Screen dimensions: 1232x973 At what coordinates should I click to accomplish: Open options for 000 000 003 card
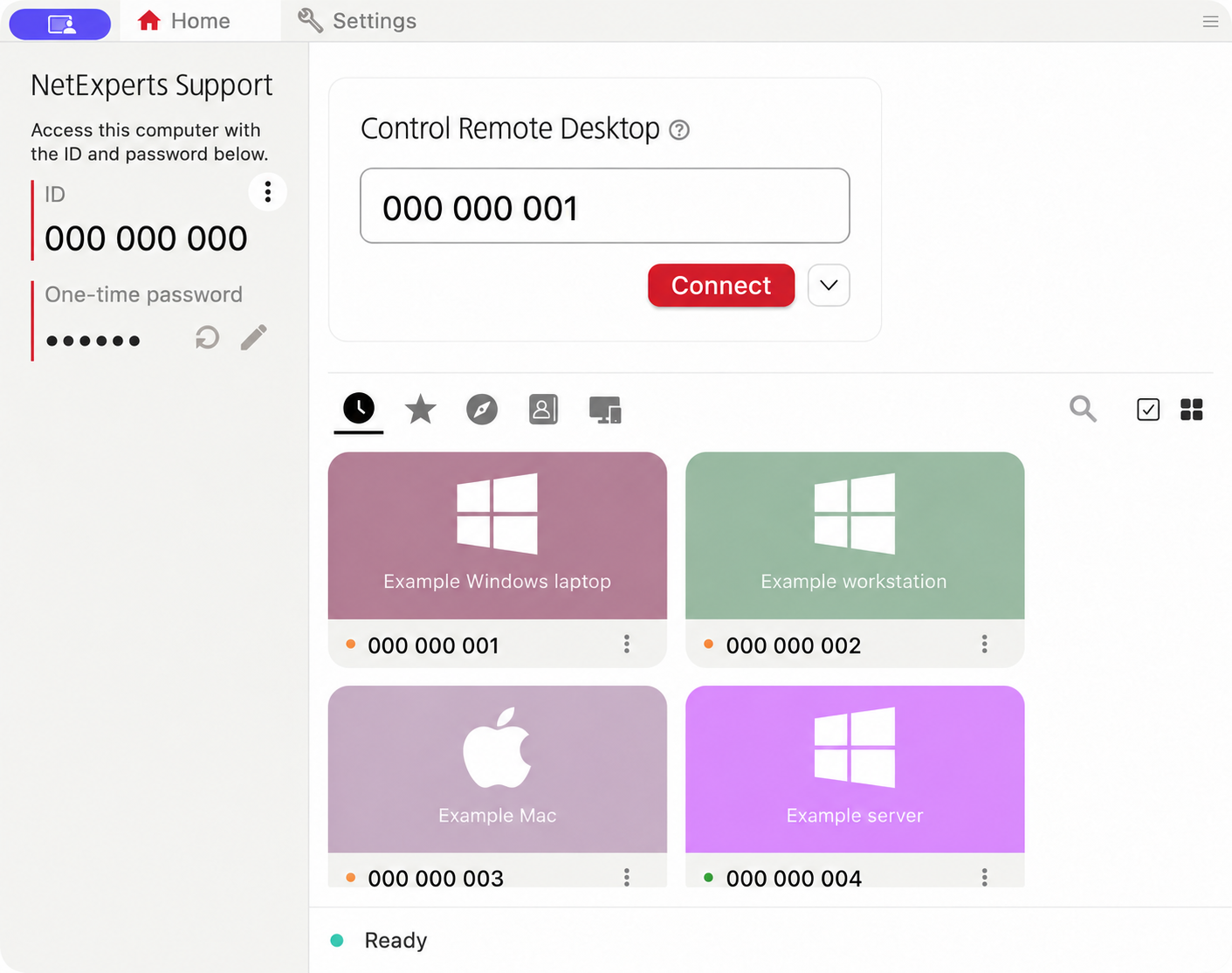(627, 877)
